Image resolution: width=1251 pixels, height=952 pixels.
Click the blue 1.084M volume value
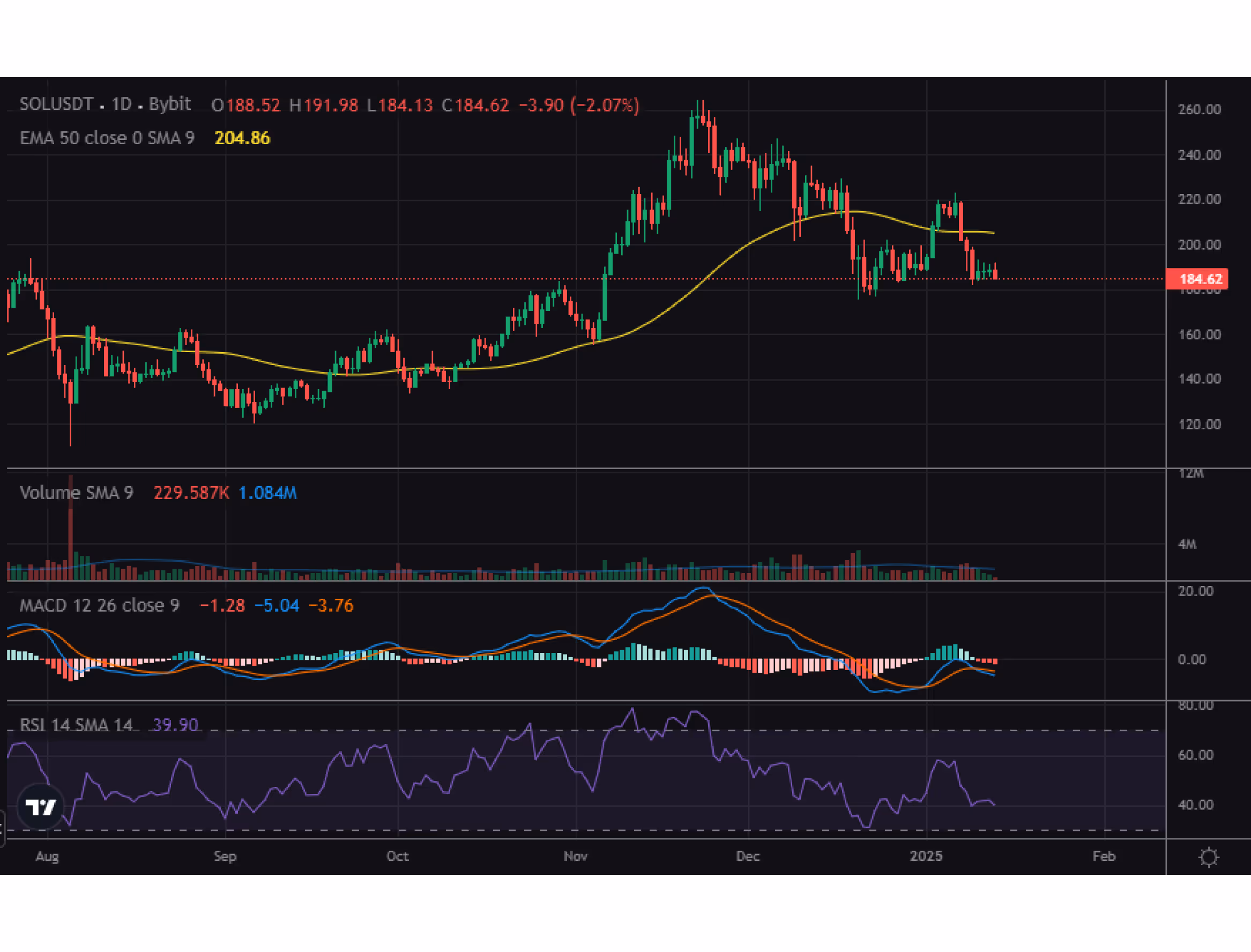(267, 493)
